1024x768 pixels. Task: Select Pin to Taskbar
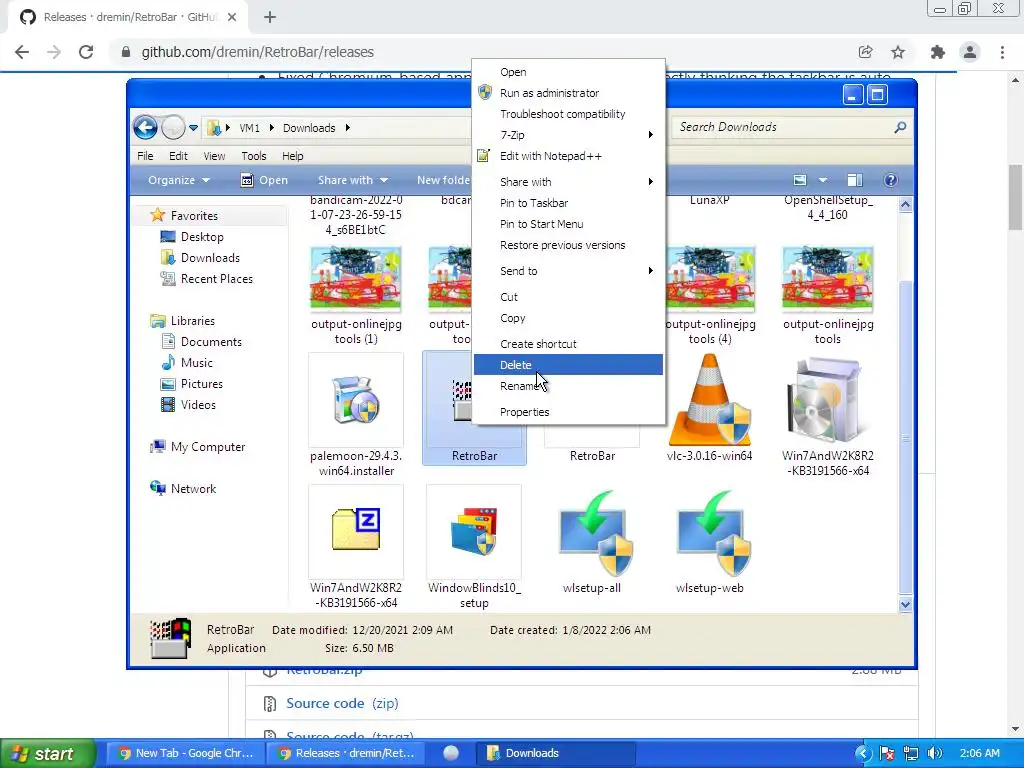568,203
